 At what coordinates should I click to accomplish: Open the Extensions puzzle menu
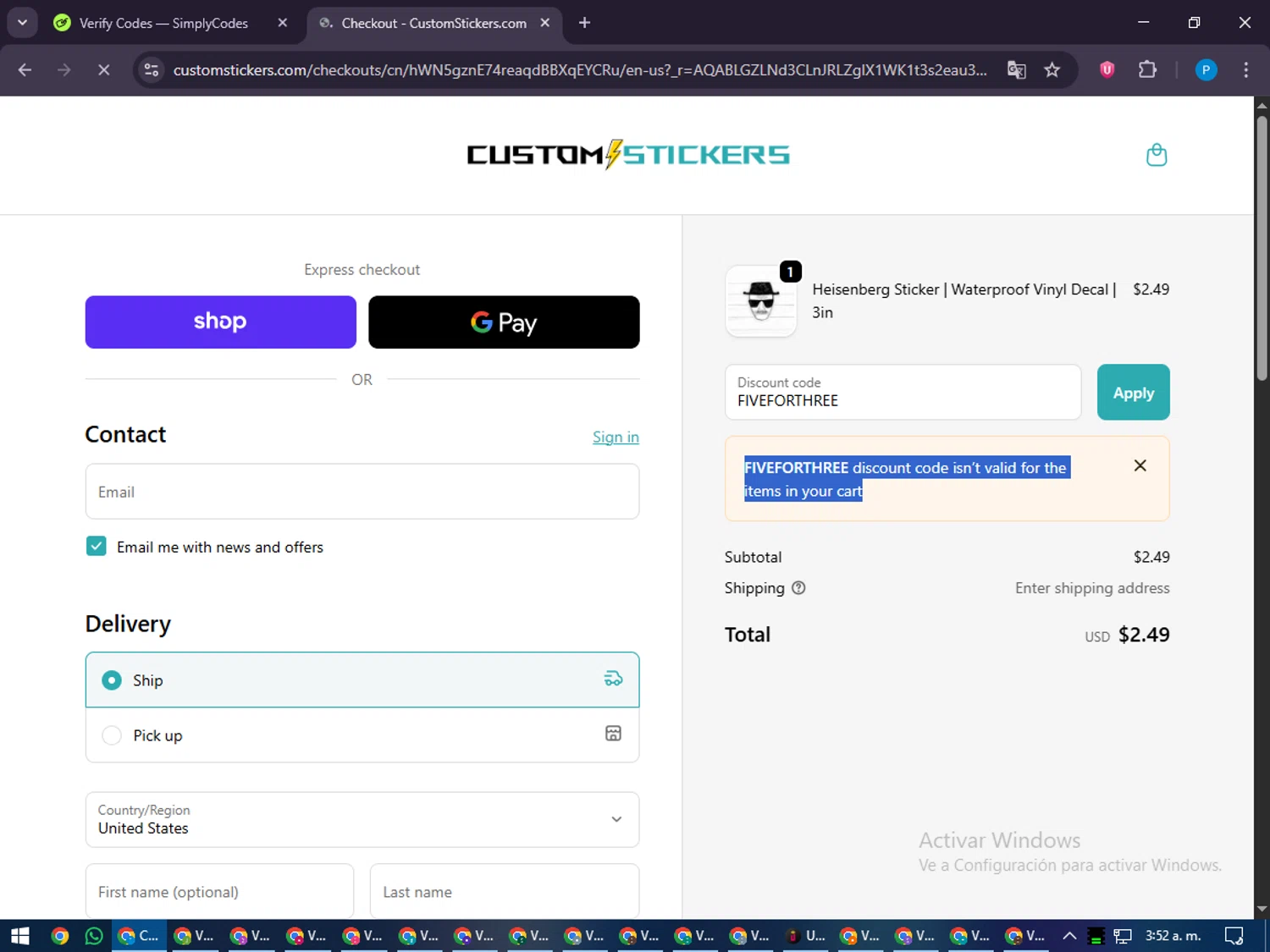click(1147, 70)
